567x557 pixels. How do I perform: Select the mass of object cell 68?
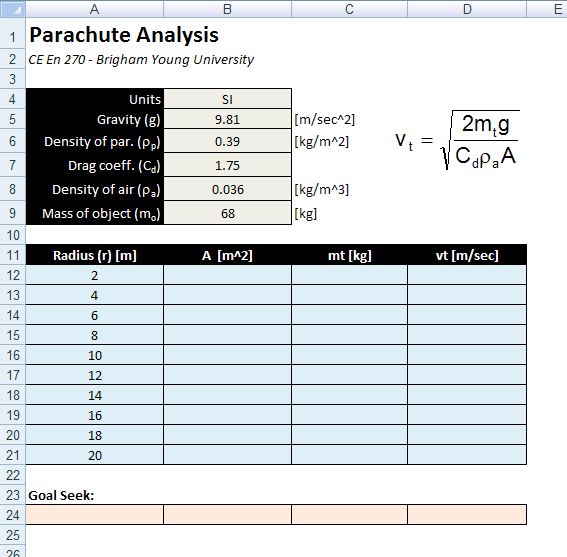(x=227, y=213)
